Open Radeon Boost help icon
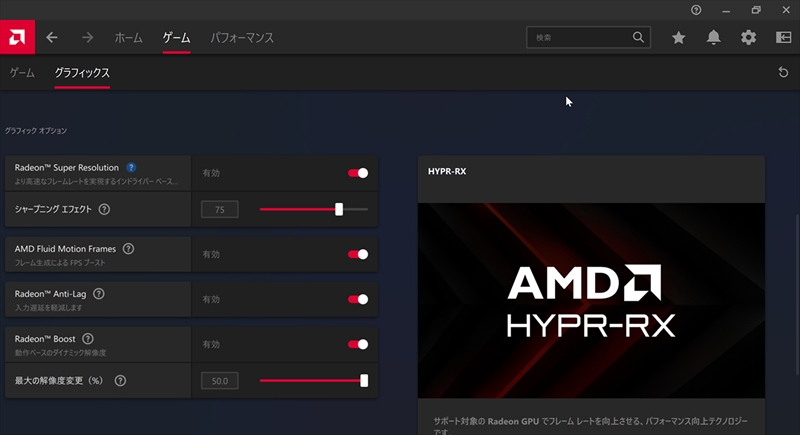 [88, 339]
